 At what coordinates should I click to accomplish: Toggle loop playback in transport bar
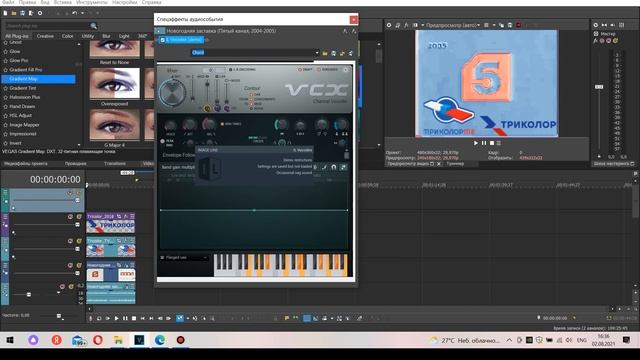coord(99,318)
